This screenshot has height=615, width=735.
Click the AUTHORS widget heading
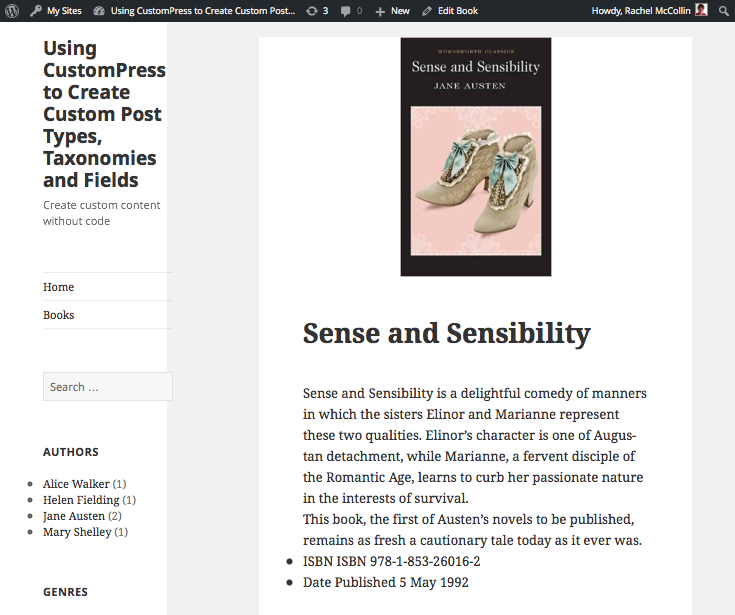coord(71,452)
